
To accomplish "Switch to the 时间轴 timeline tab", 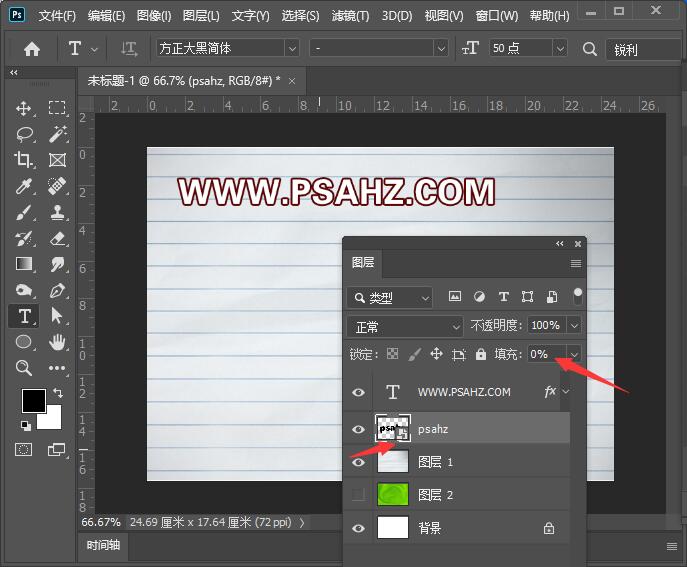I will click(103, 545).
